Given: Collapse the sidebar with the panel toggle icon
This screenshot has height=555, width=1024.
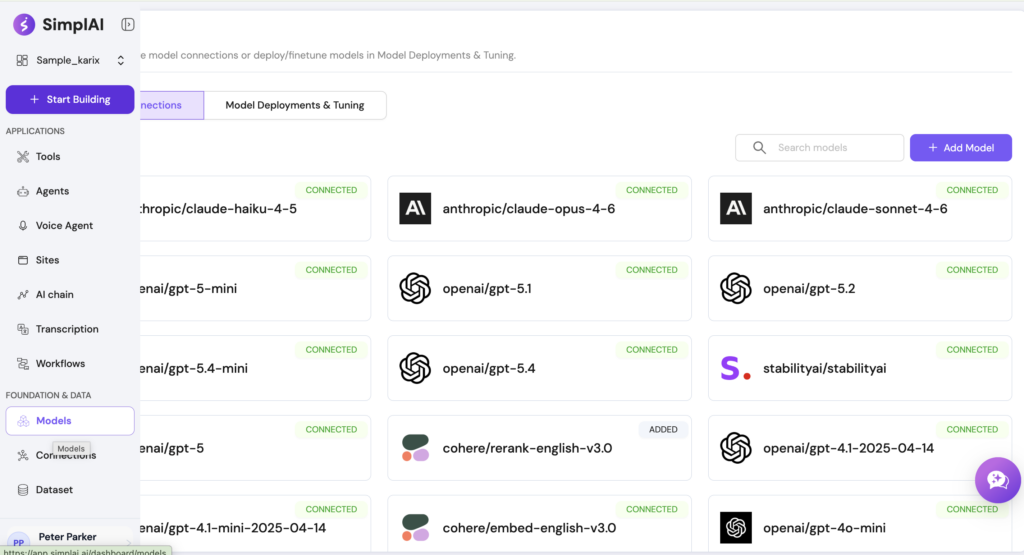Looking at the screenshot, I should [x=127, y=25].
